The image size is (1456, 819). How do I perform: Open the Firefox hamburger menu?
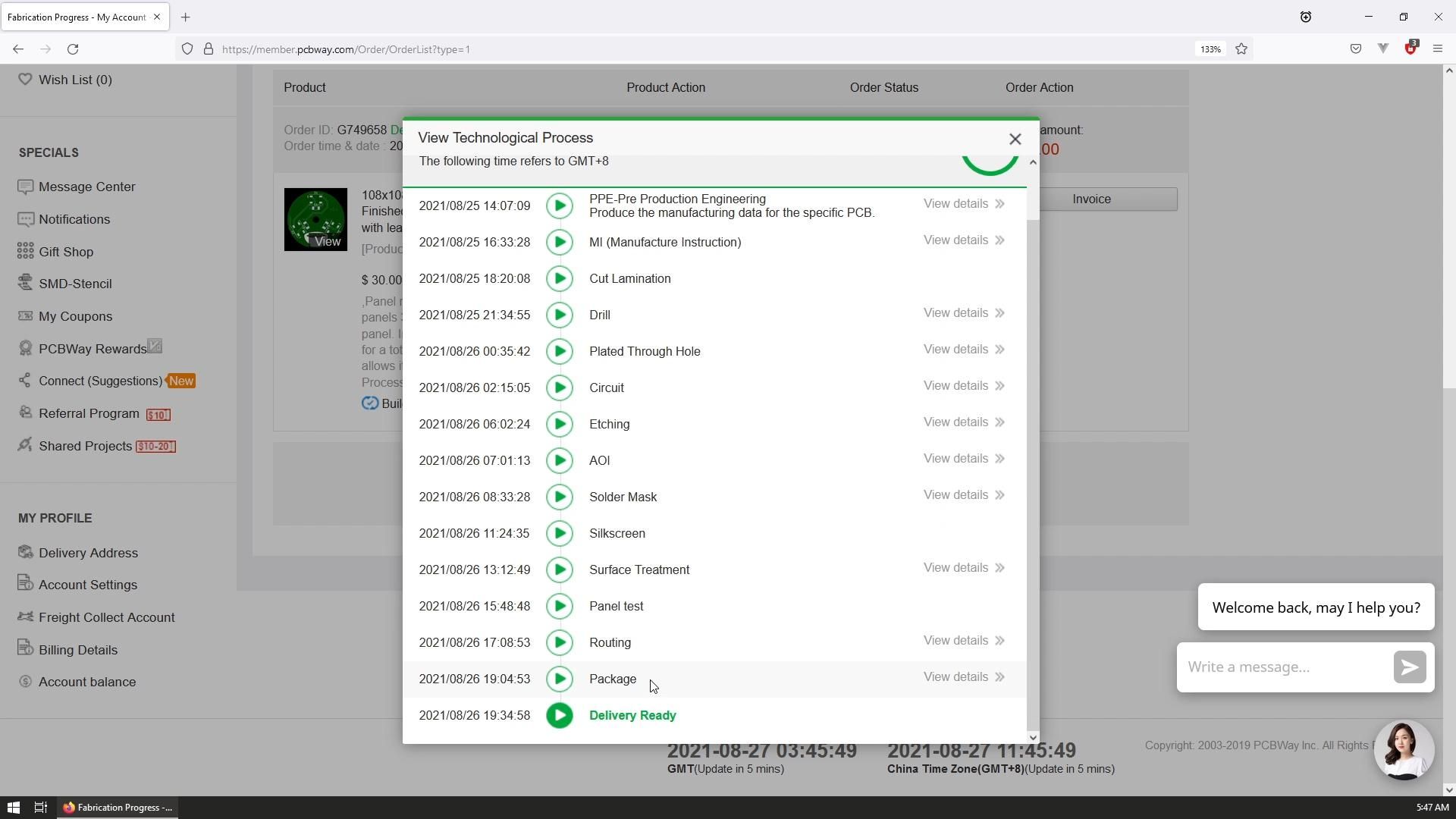coord(1437,49)
